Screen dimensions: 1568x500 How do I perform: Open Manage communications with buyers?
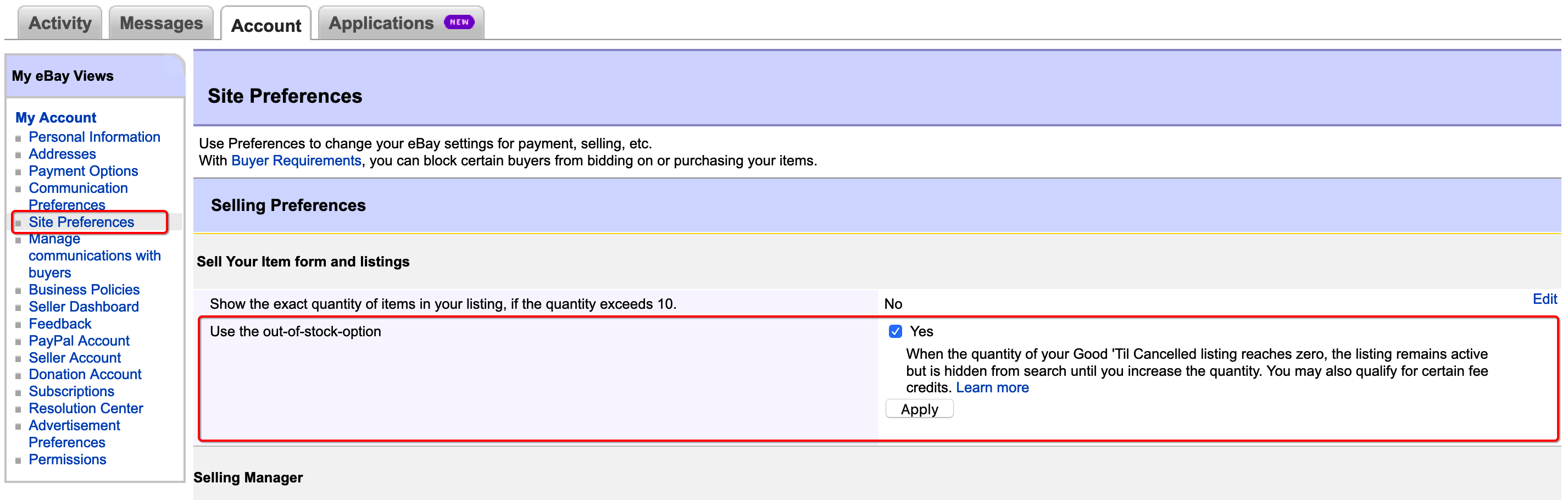point(94,256)
